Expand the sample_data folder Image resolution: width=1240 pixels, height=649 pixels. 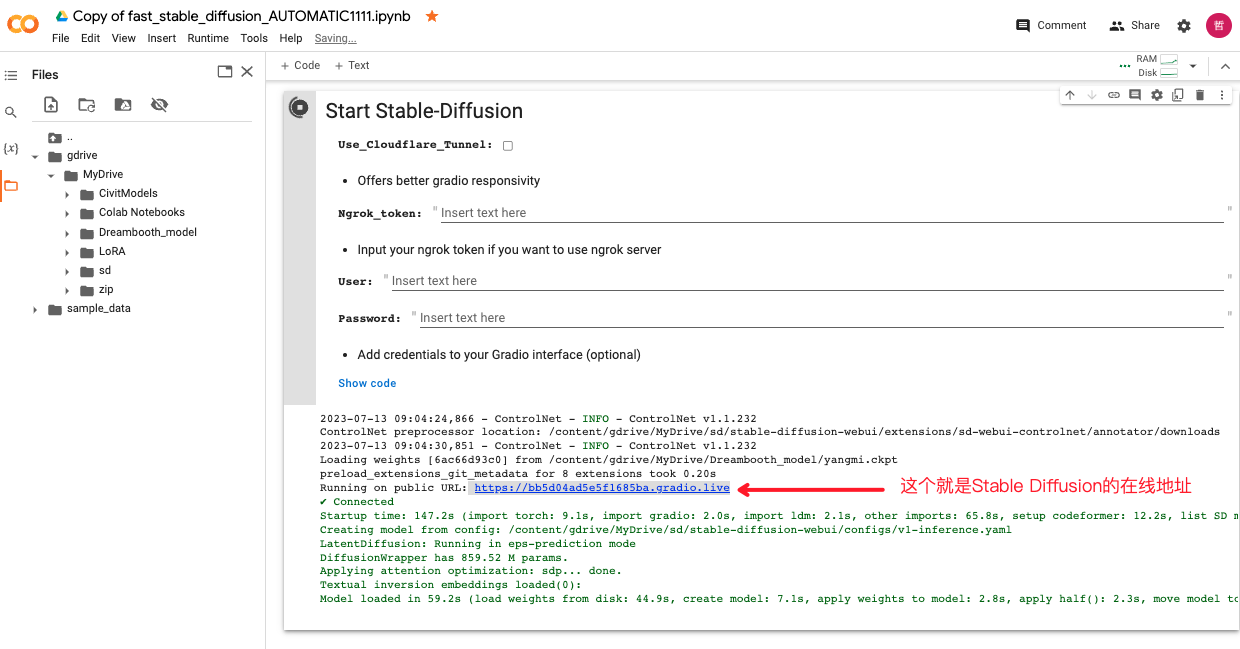36,308
